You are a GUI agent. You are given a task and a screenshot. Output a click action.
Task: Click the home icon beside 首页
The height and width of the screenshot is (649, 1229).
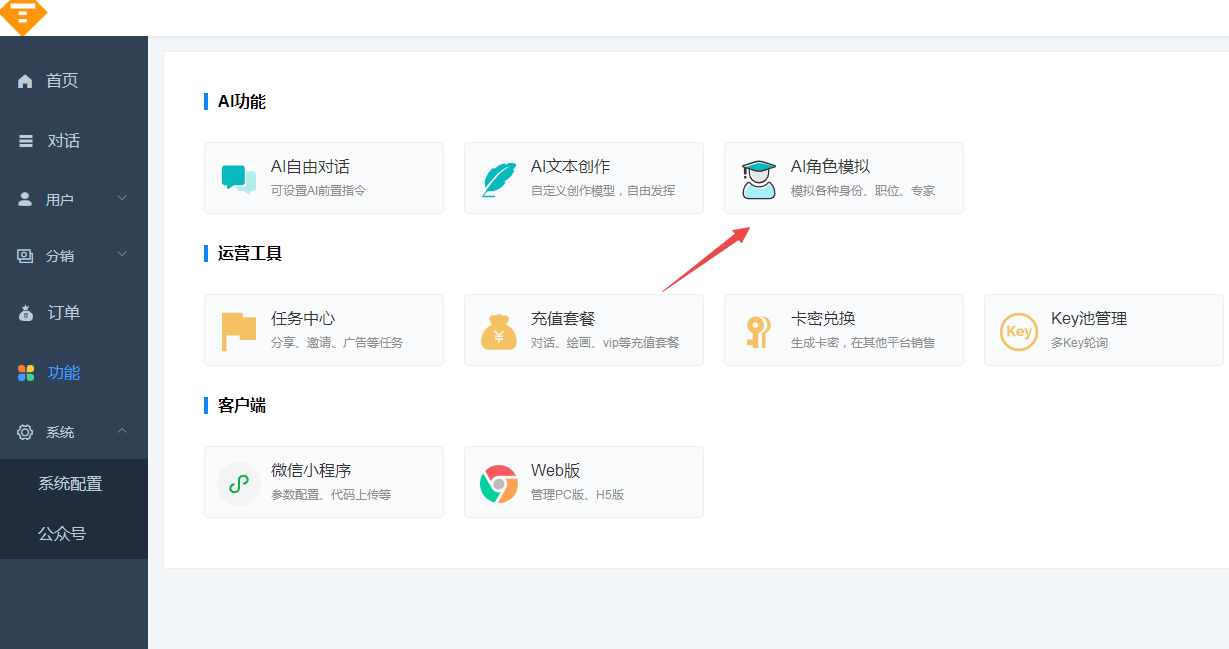pos(25,81)
